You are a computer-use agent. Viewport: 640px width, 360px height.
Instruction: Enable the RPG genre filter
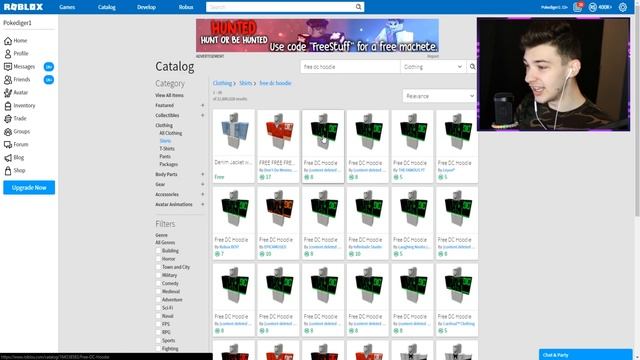tap(158, 332)
